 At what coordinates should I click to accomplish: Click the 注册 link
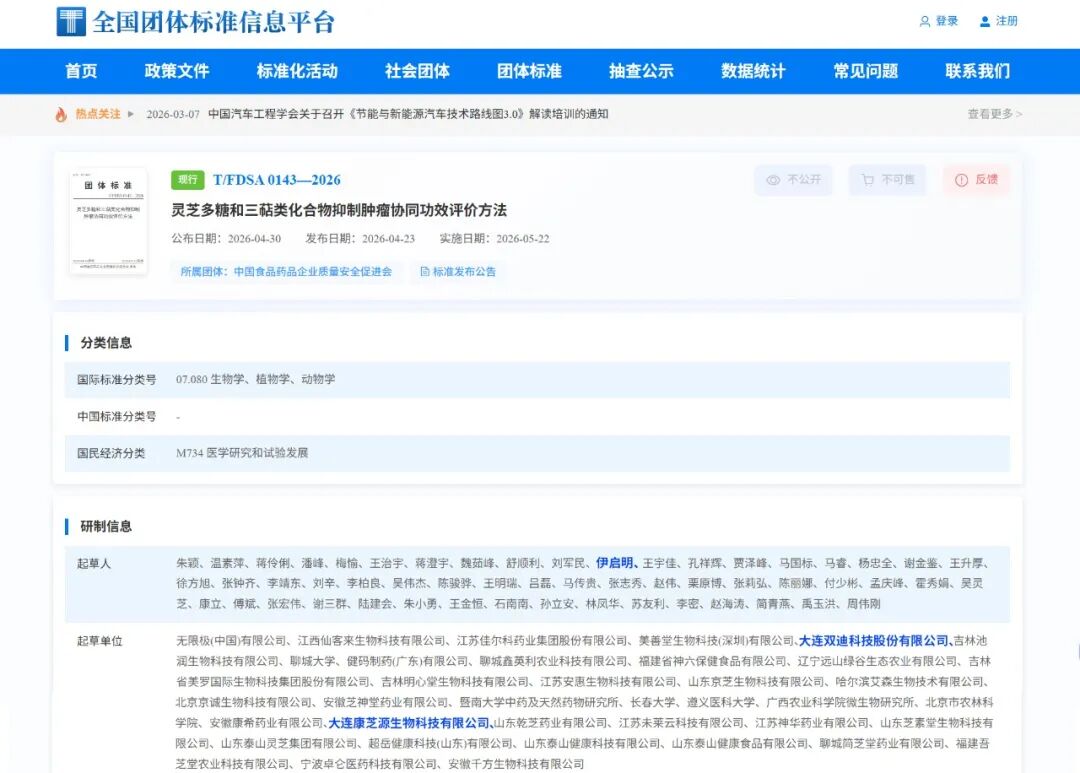[1006, 21]
